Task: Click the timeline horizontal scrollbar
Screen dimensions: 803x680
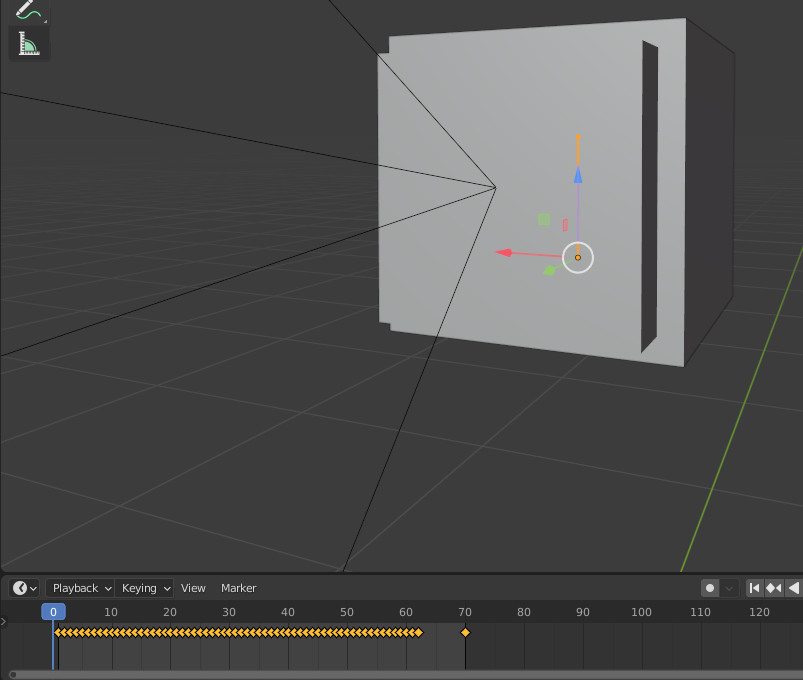Action: coord(406,675)
